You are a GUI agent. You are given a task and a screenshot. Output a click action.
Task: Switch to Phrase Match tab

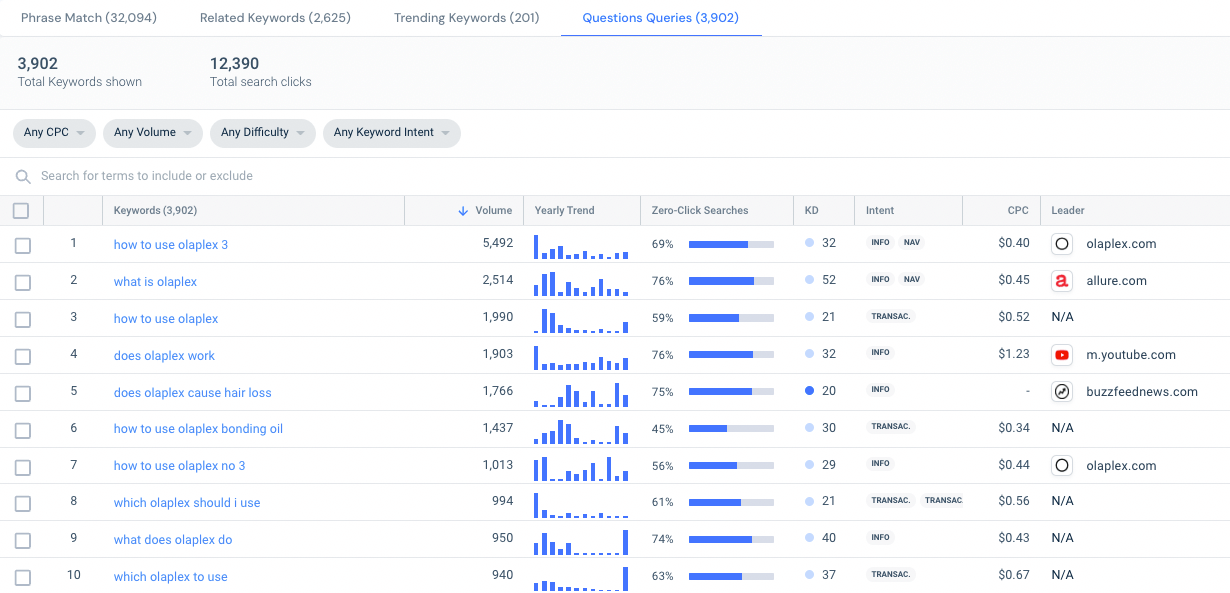(89, 18)
